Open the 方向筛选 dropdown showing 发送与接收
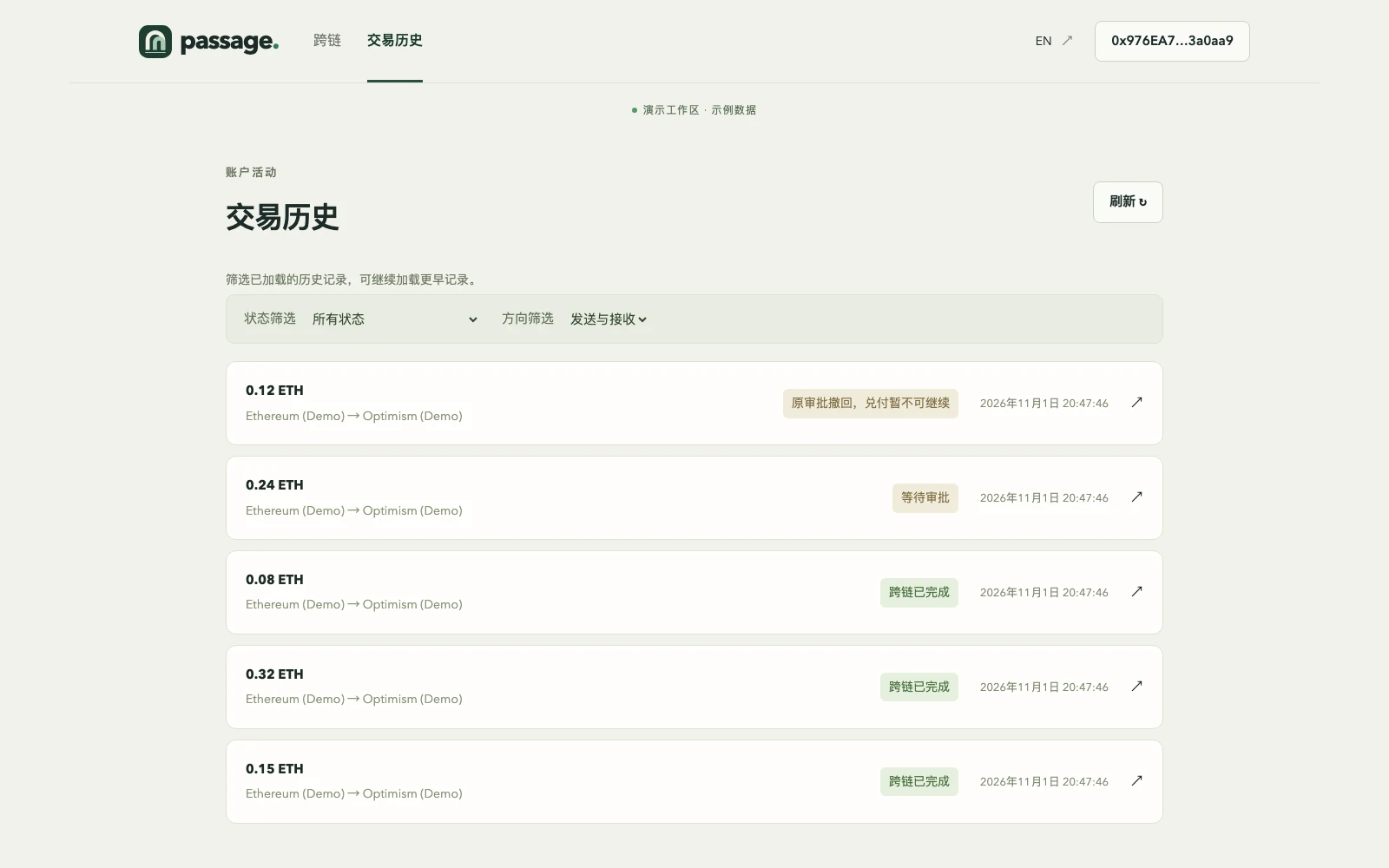Viewport: 1389px width, 868px height. [609, 319]
